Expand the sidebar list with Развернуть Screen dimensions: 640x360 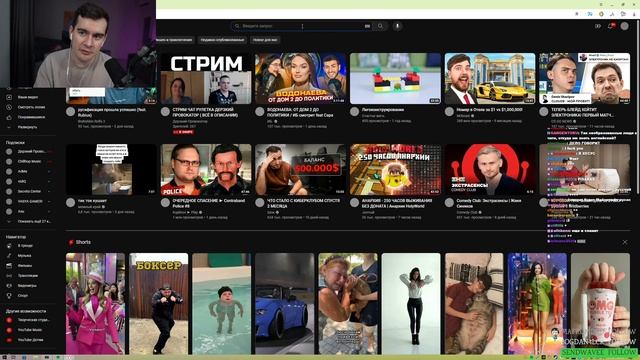(x=27, y=127)
